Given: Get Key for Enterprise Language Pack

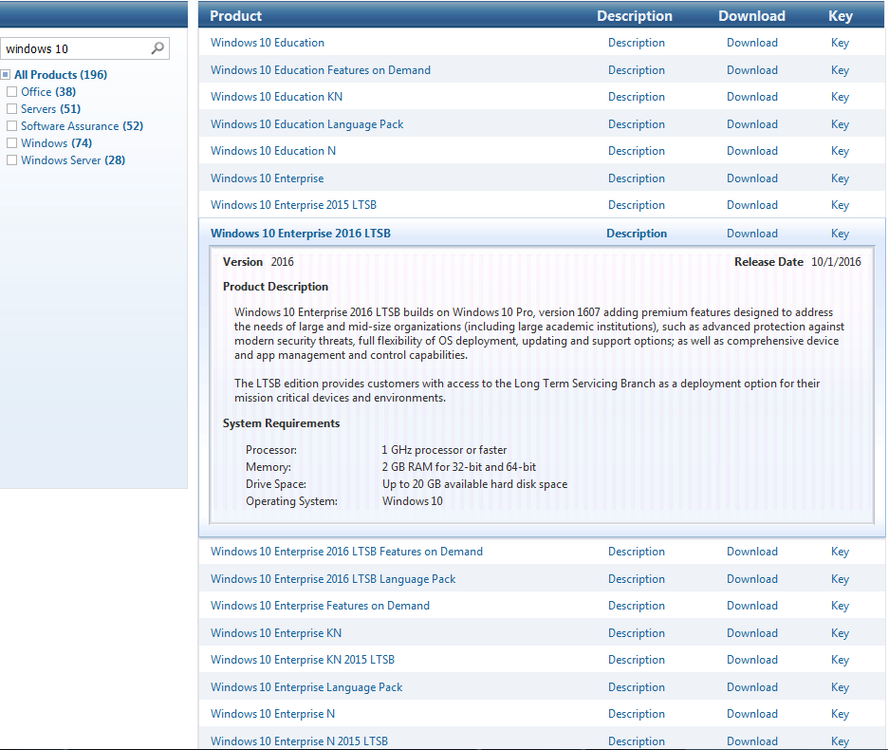Looking at the screenshot, I should [x=840, y=687].
